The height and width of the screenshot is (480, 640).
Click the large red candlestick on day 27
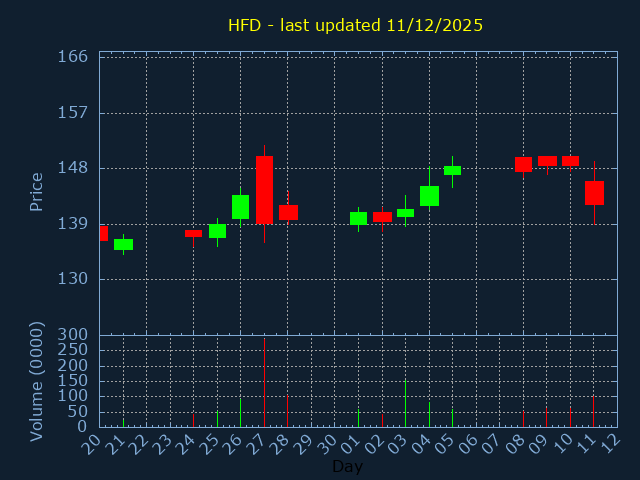(x=264, y=189)
